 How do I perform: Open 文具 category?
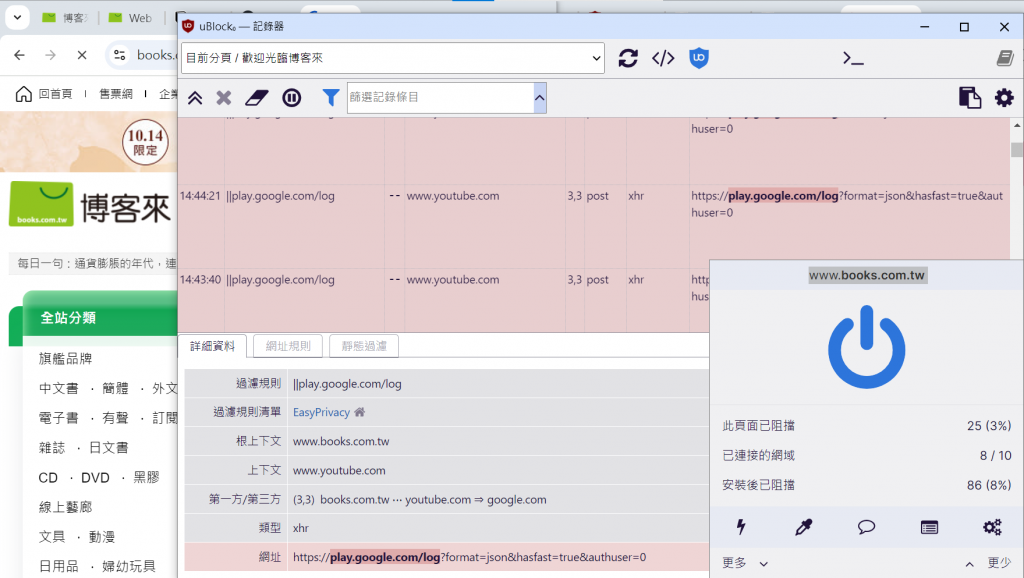click(x=52, y=537)
